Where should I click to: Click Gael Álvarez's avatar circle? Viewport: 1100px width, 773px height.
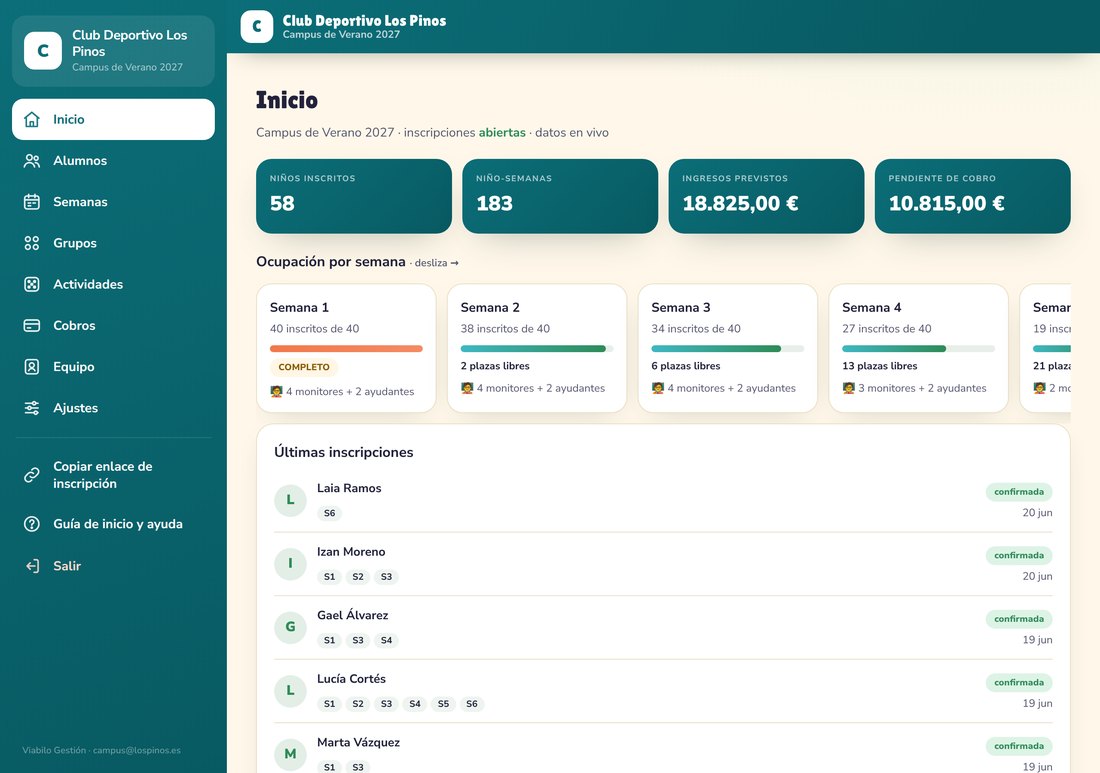point(290,628)
